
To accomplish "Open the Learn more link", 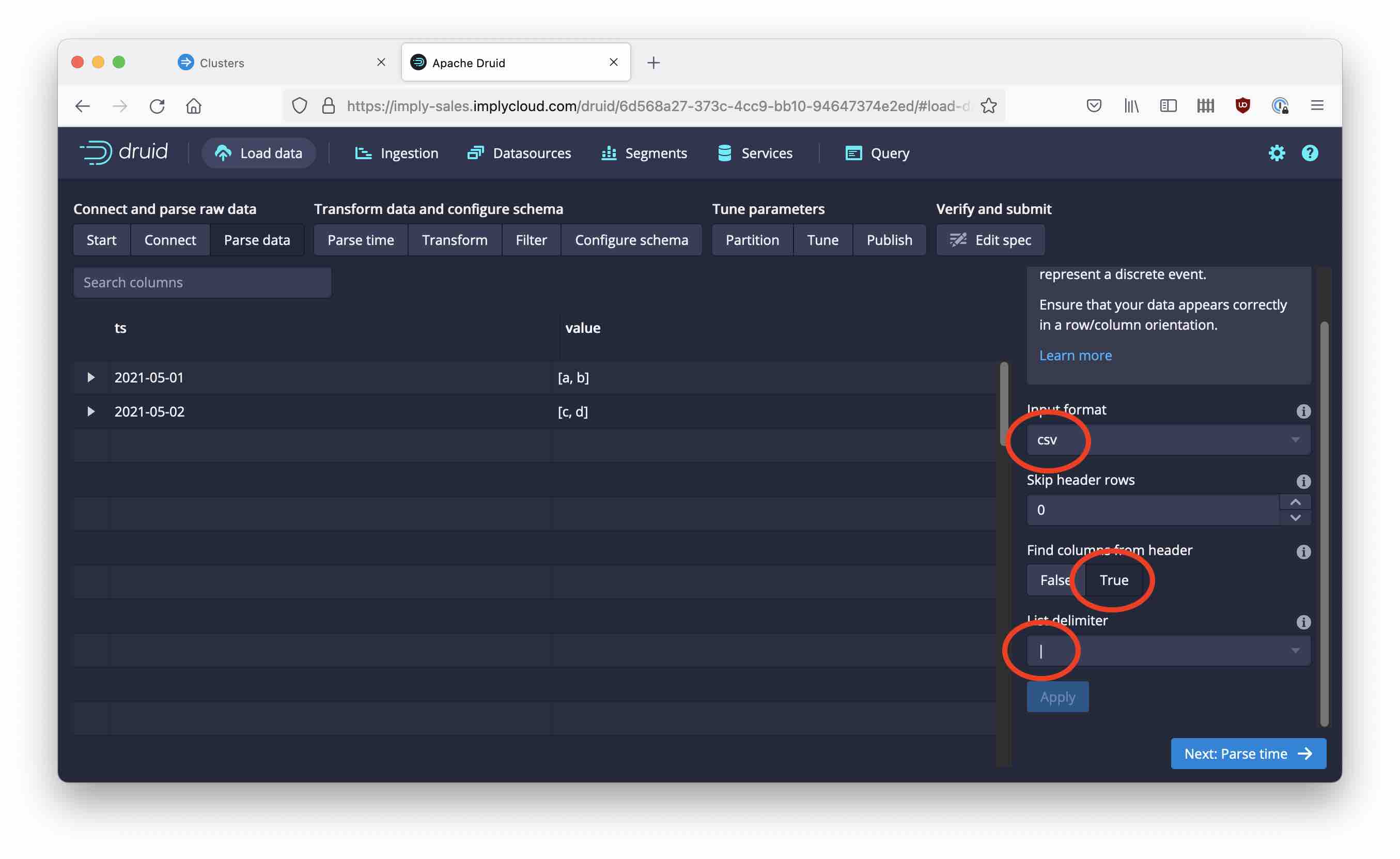I will [x=1075, y=355].
